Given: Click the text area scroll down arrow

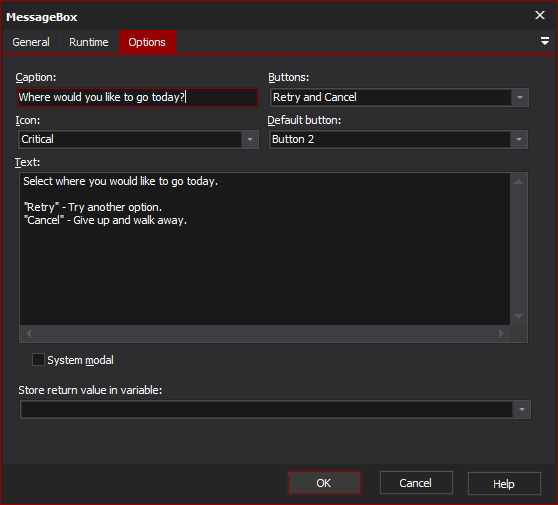Looking at the screenshot, I should point(518,316).
